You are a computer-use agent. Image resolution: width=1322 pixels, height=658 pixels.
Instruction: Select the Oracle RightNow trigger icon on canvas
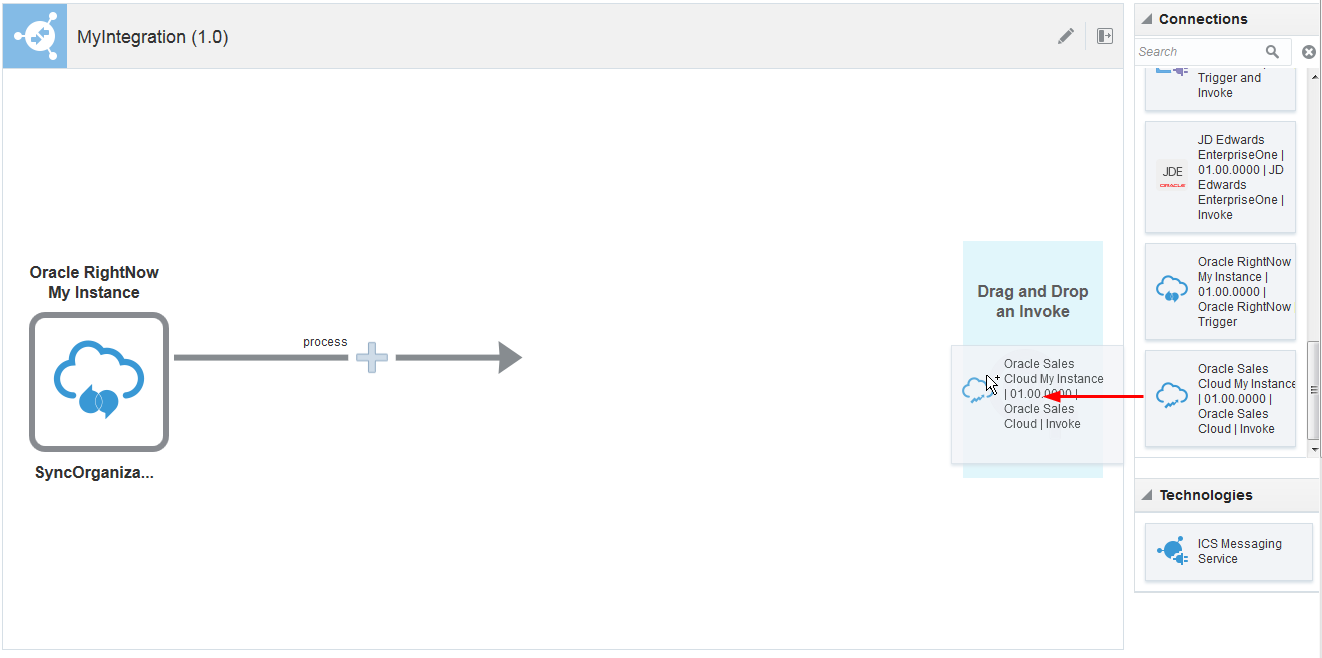pyautogui.click(x=98, y=382)
